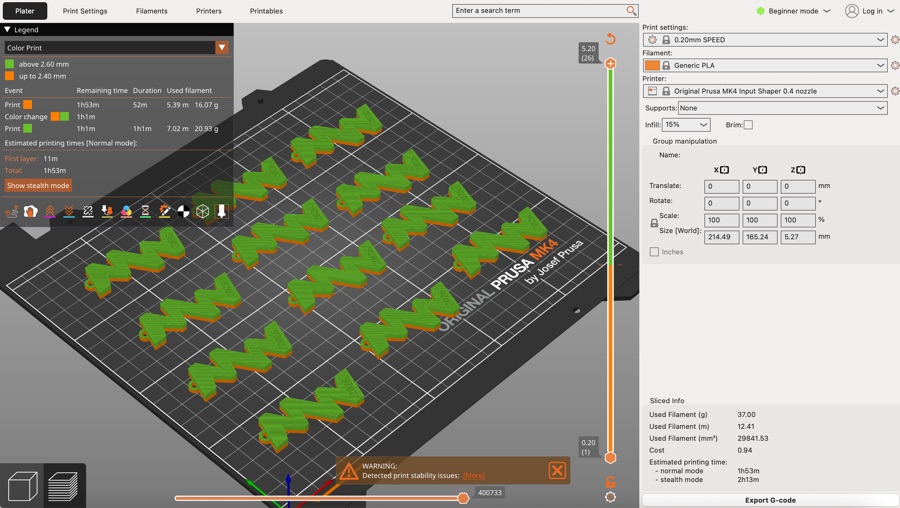Toggle Custom G-codes visibility icon

[x=164, y=212]
